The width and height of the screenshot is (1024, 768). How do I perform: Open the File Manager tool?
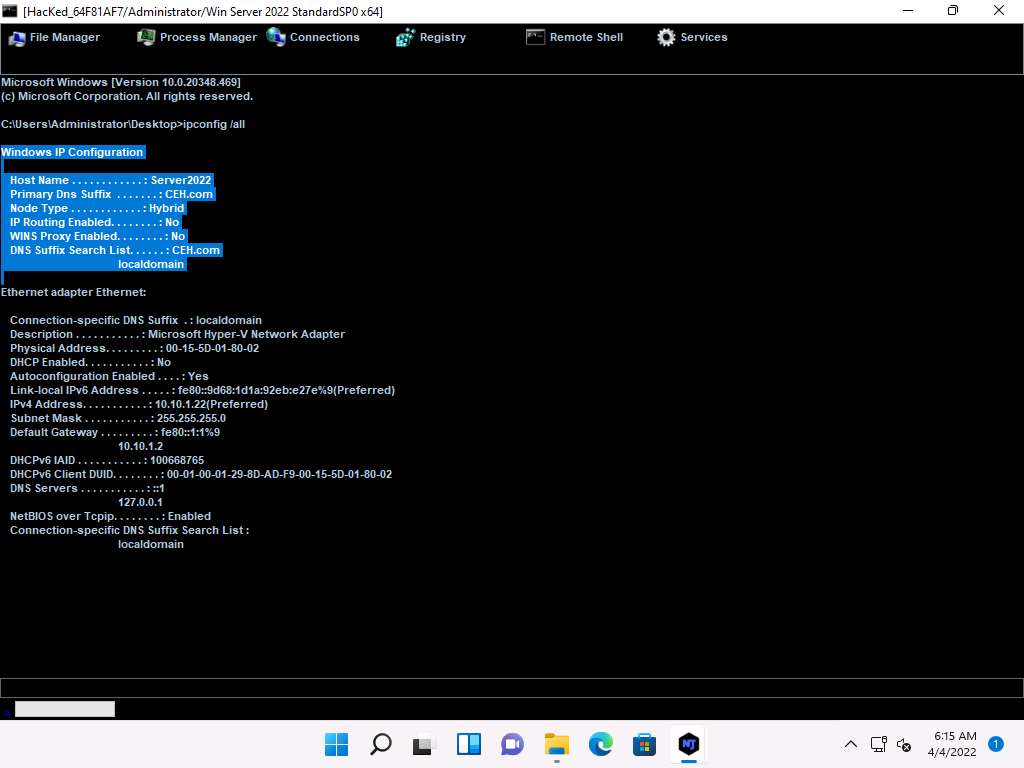55,37
